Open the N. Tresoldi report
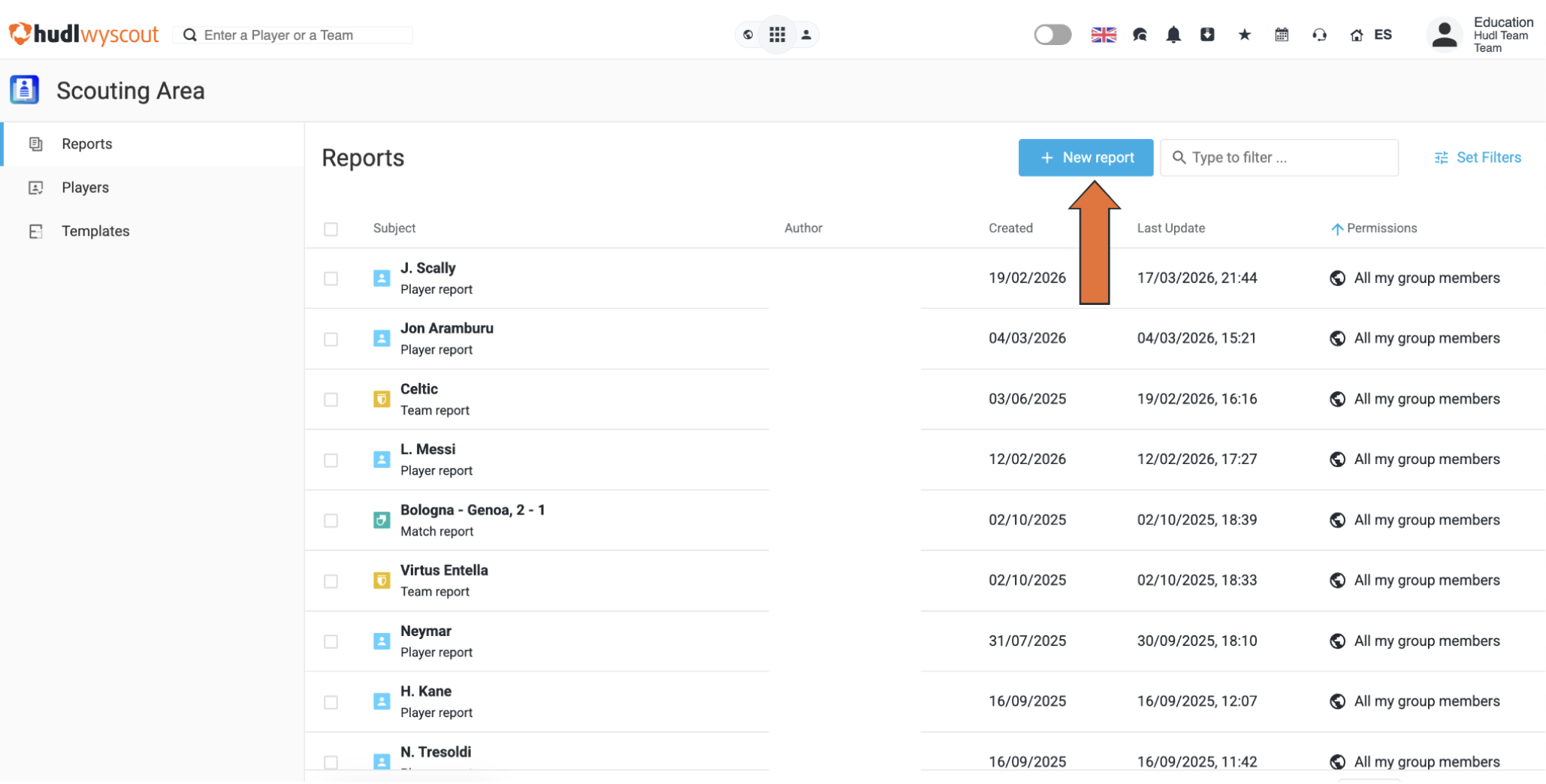1546x784 pixels. (436, 752)
